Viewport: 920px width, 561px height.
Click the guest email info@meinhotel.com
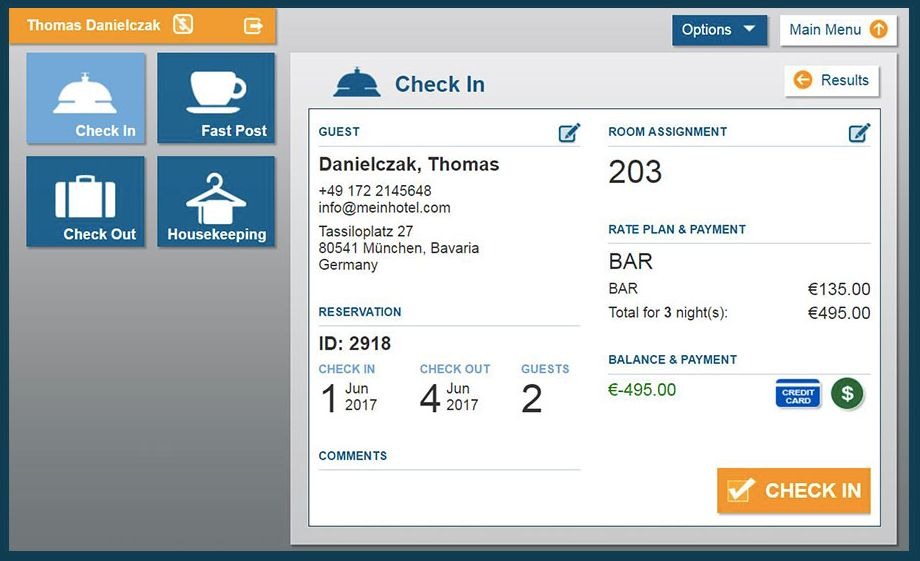pyautogui.click(x=384, y=208)
